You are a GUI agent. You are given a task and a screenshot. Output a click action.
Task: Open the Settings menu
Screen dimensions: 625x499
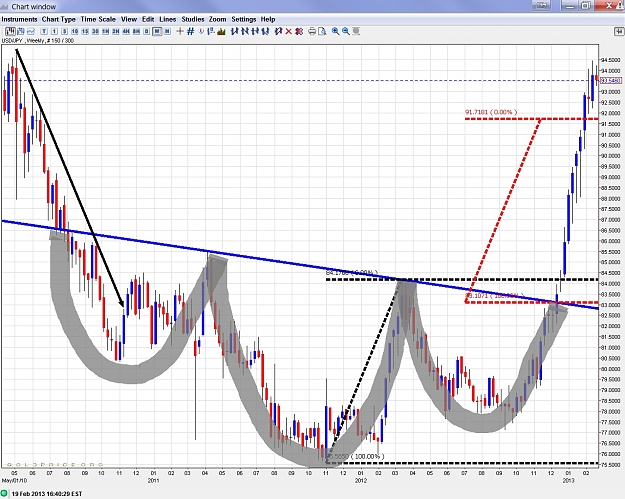pos(244,19)
